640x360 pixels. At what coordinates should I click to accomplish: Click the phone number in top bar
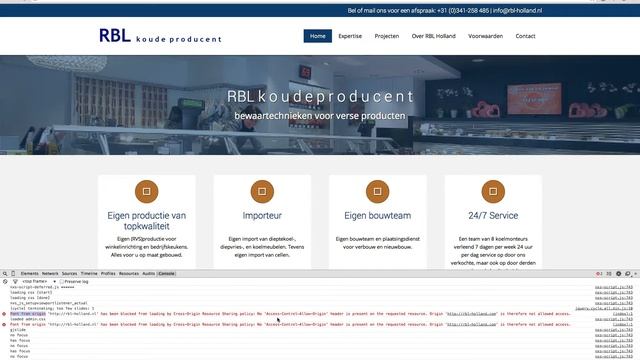click(463, 11)
